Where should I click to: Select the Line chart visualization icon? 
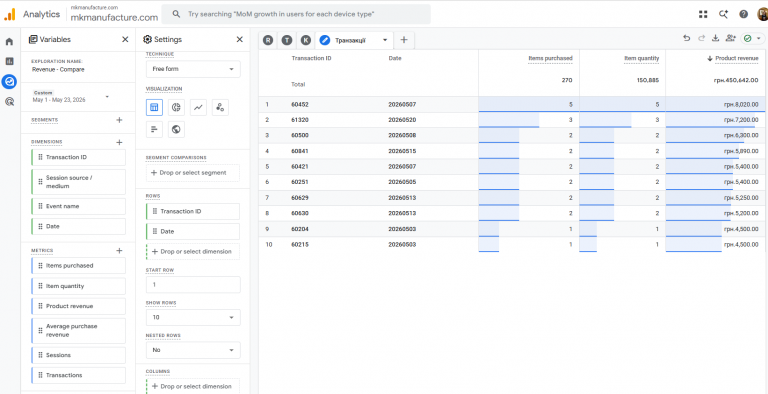pyautogui.click(x=198, y=107)
